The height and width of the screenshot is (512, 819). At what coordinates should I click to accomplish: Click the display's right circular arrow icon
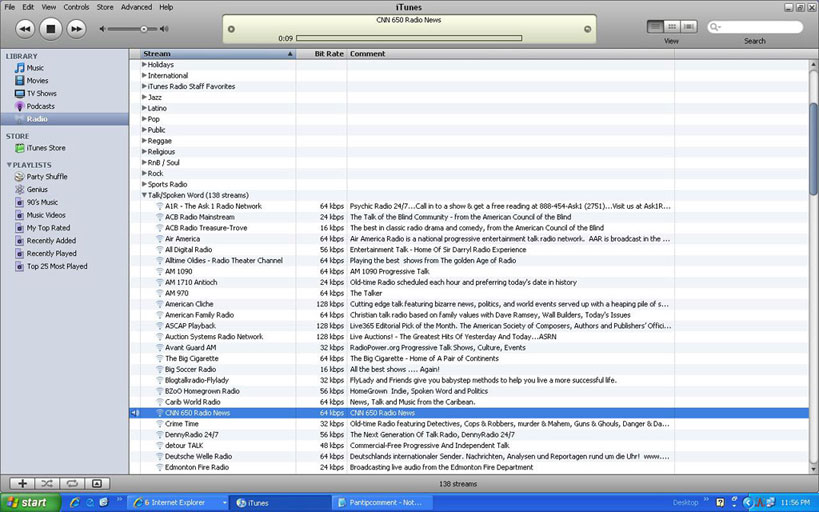(x=587, y=29)
